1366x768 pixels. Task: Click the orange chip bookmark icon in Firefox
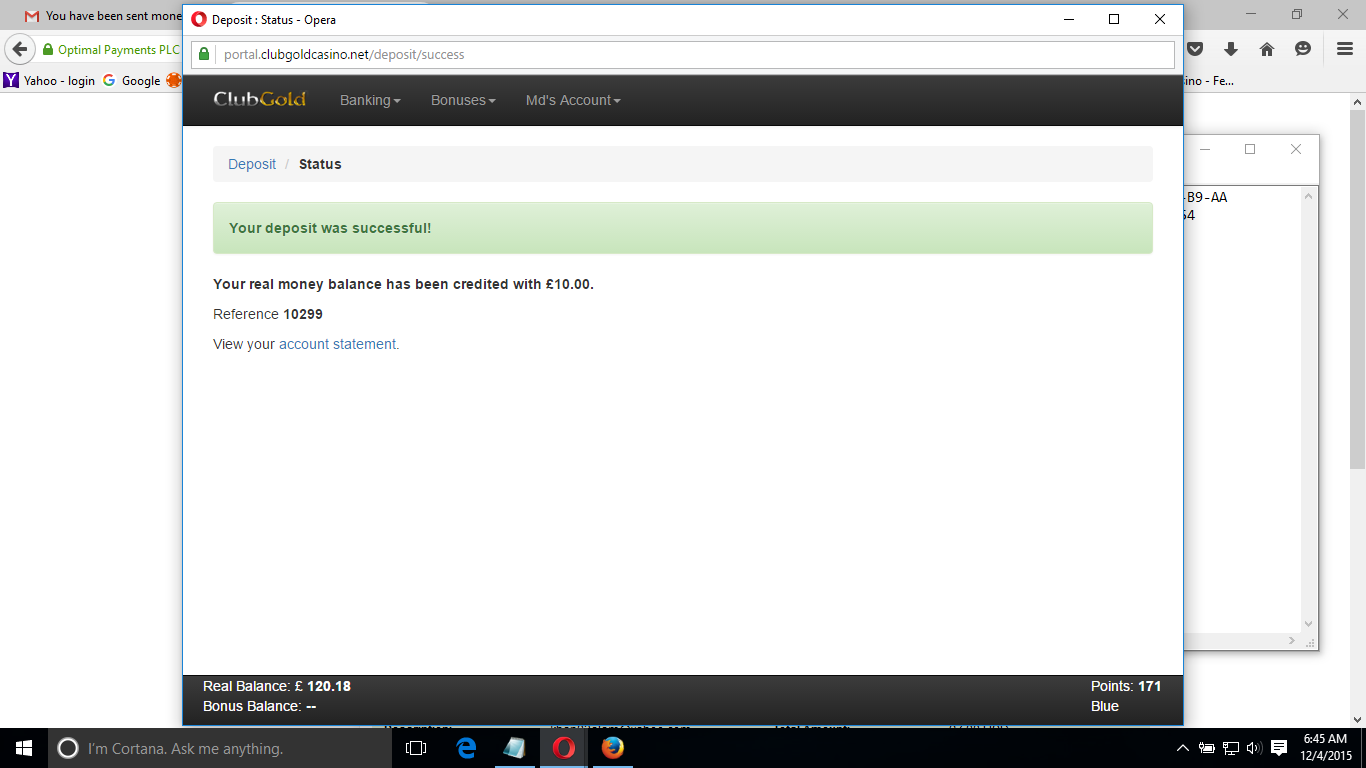click(174, 81)
